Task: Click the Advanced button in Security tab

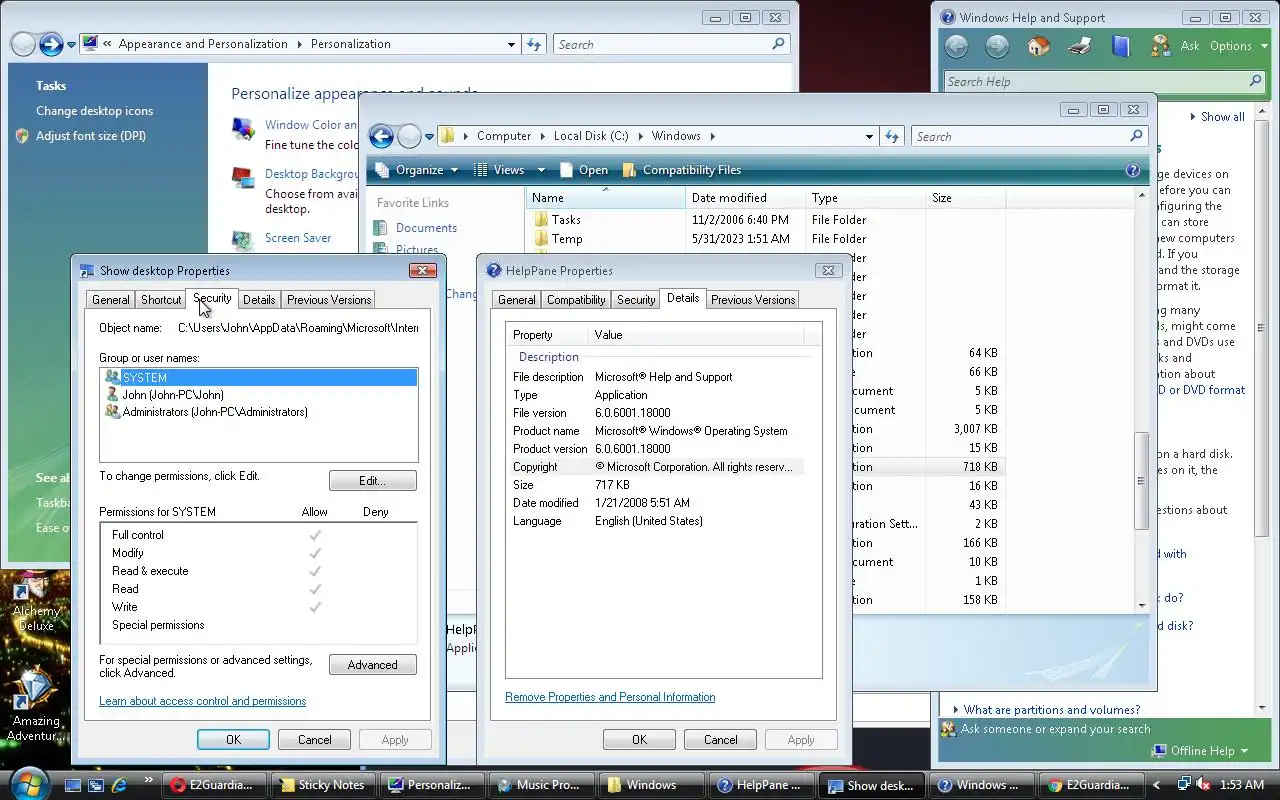Action: click(372, 665)
